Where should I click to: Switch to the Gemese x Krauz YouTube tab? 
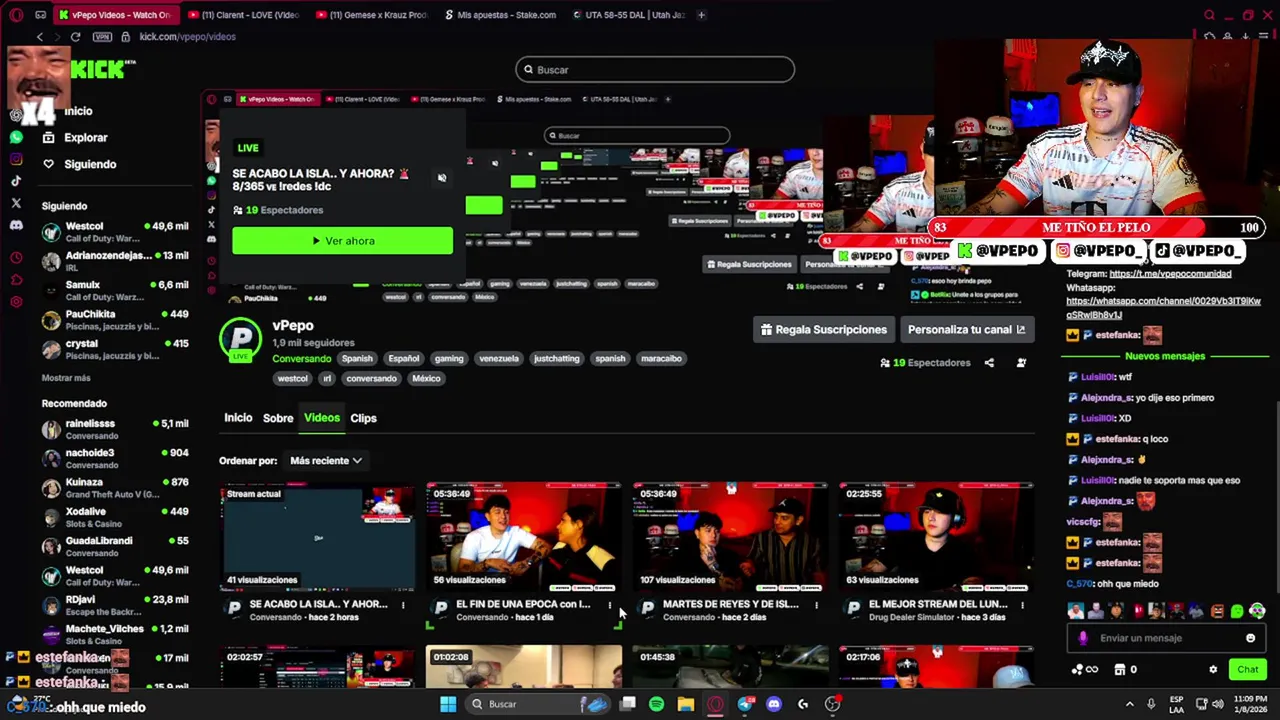(x=372, y=15)
